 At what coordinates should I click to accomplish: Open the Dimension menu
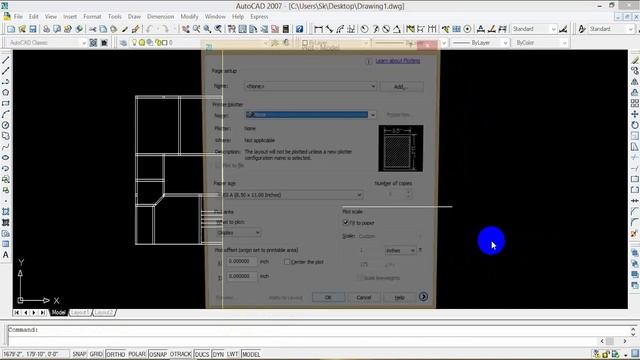click(x=160, y=17)
